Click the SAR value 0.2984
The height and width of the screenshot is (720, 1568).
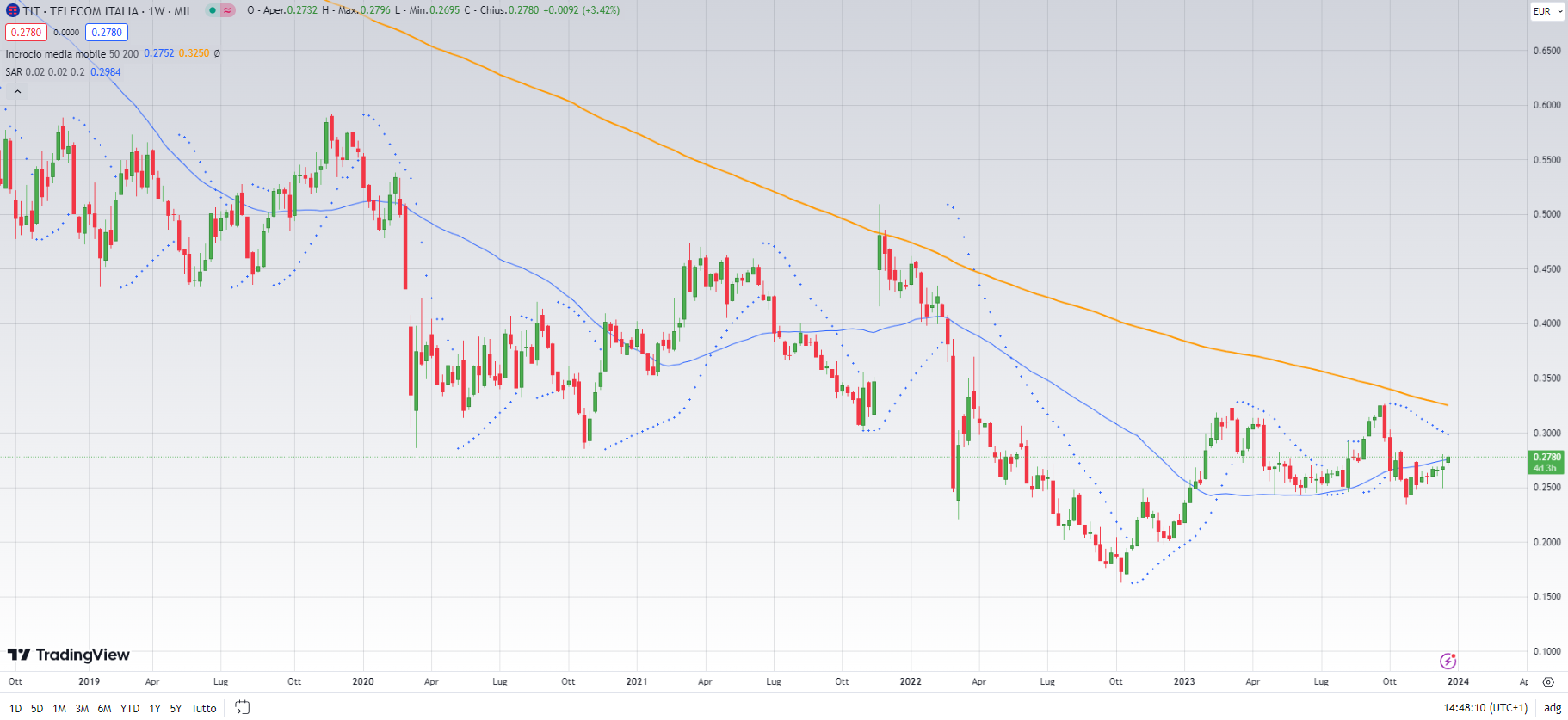105,72
